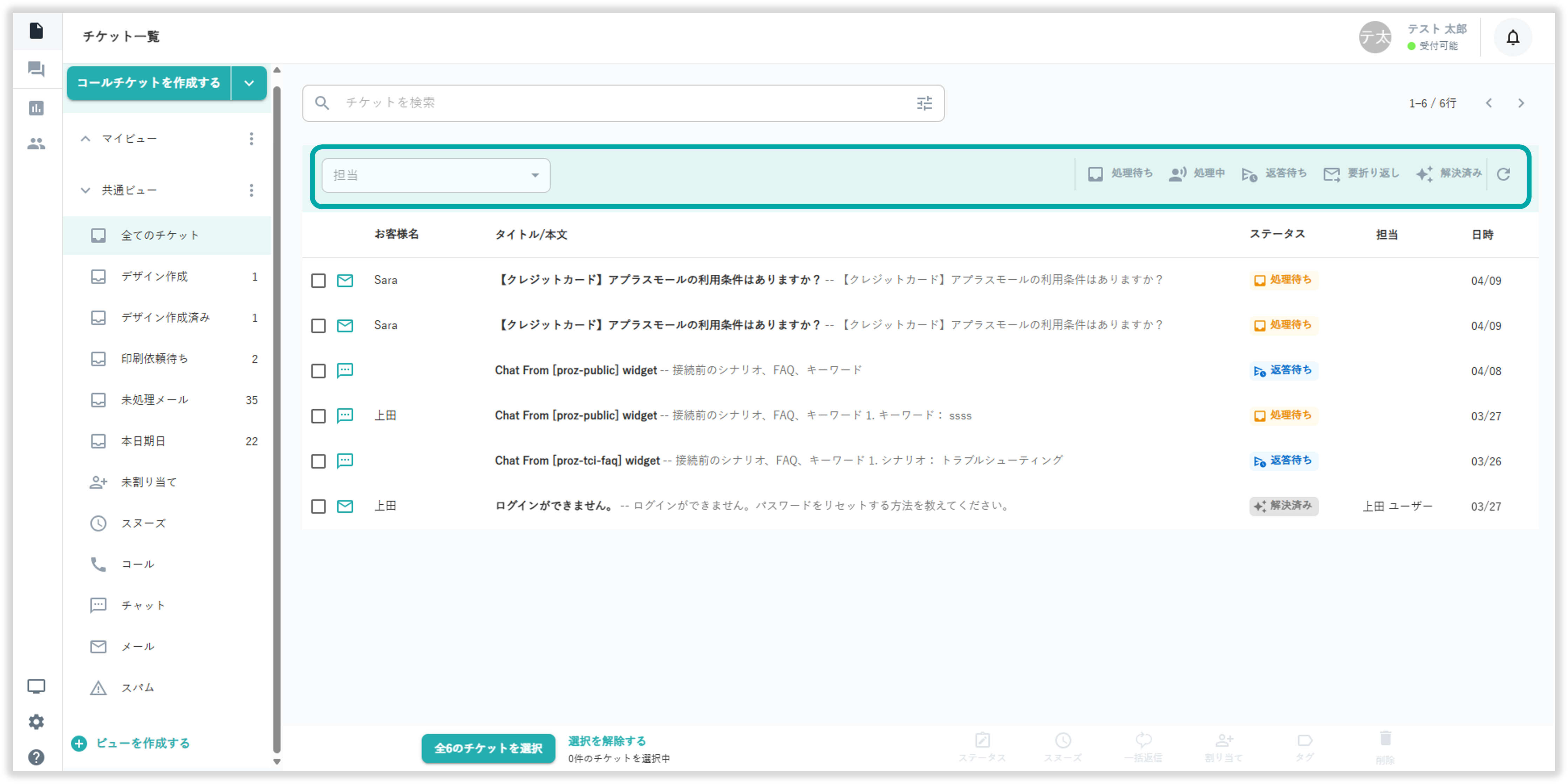Click the チケットを検索 search field
Screen dimensions: 1568x784
tap(609, 103)
